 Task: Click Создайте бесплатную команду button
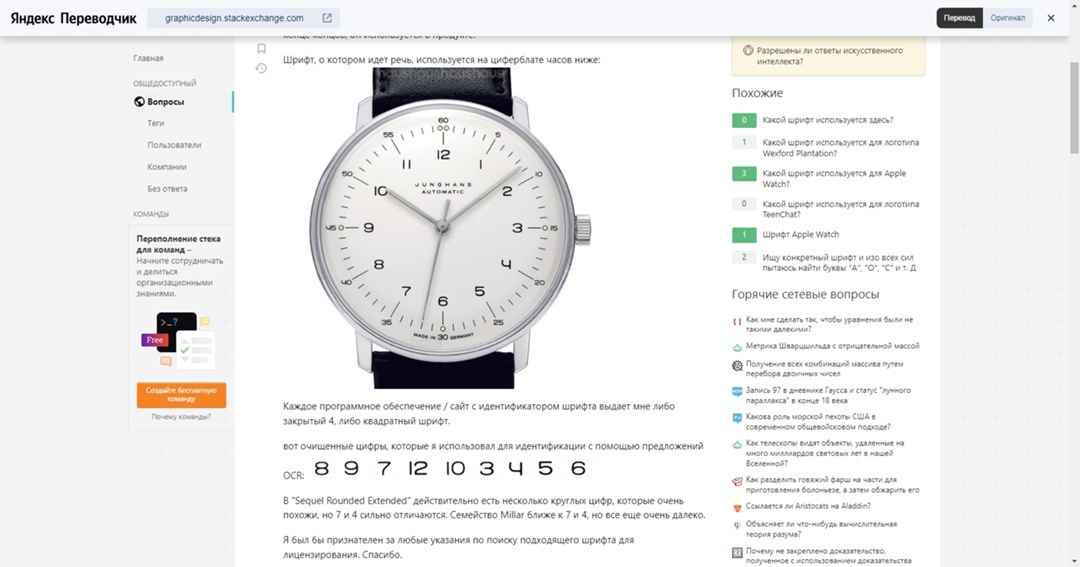coord(181,395)
